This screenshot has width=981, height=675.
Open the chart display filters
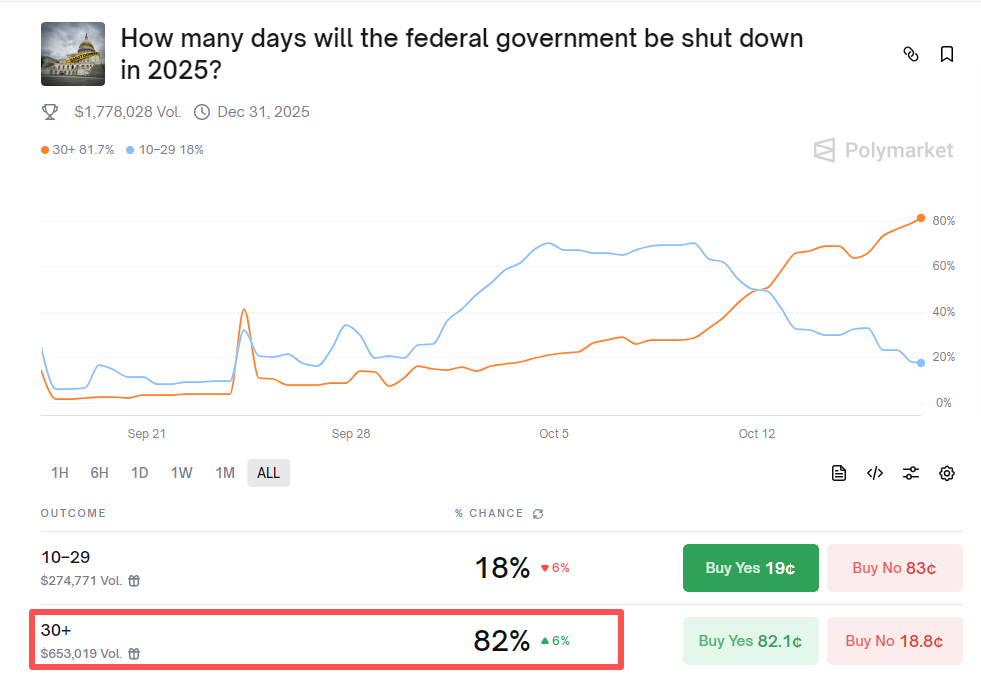[910, 472]
